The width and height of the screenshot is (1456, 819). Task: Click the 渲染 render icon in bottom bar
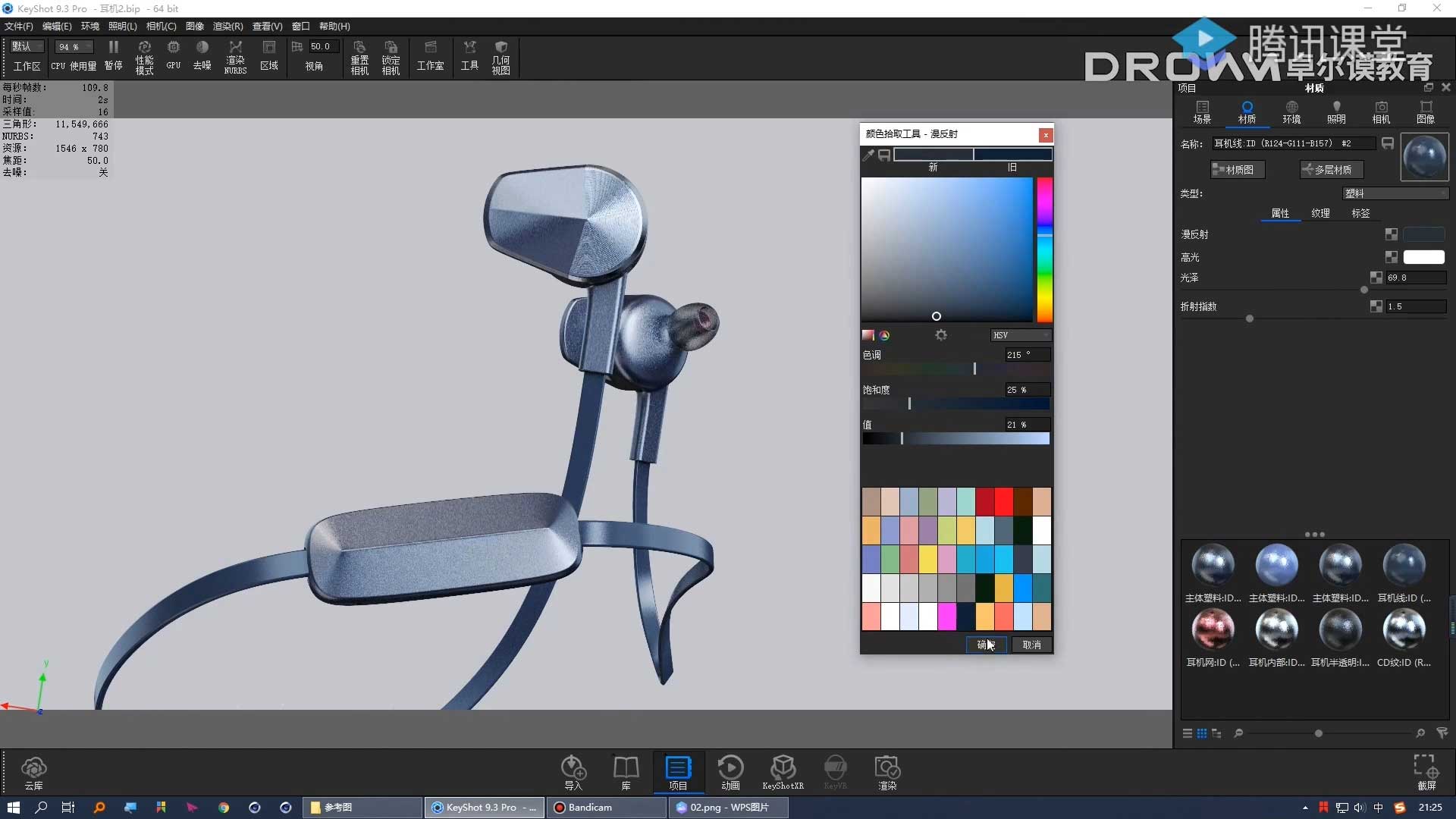coord(887,772)
